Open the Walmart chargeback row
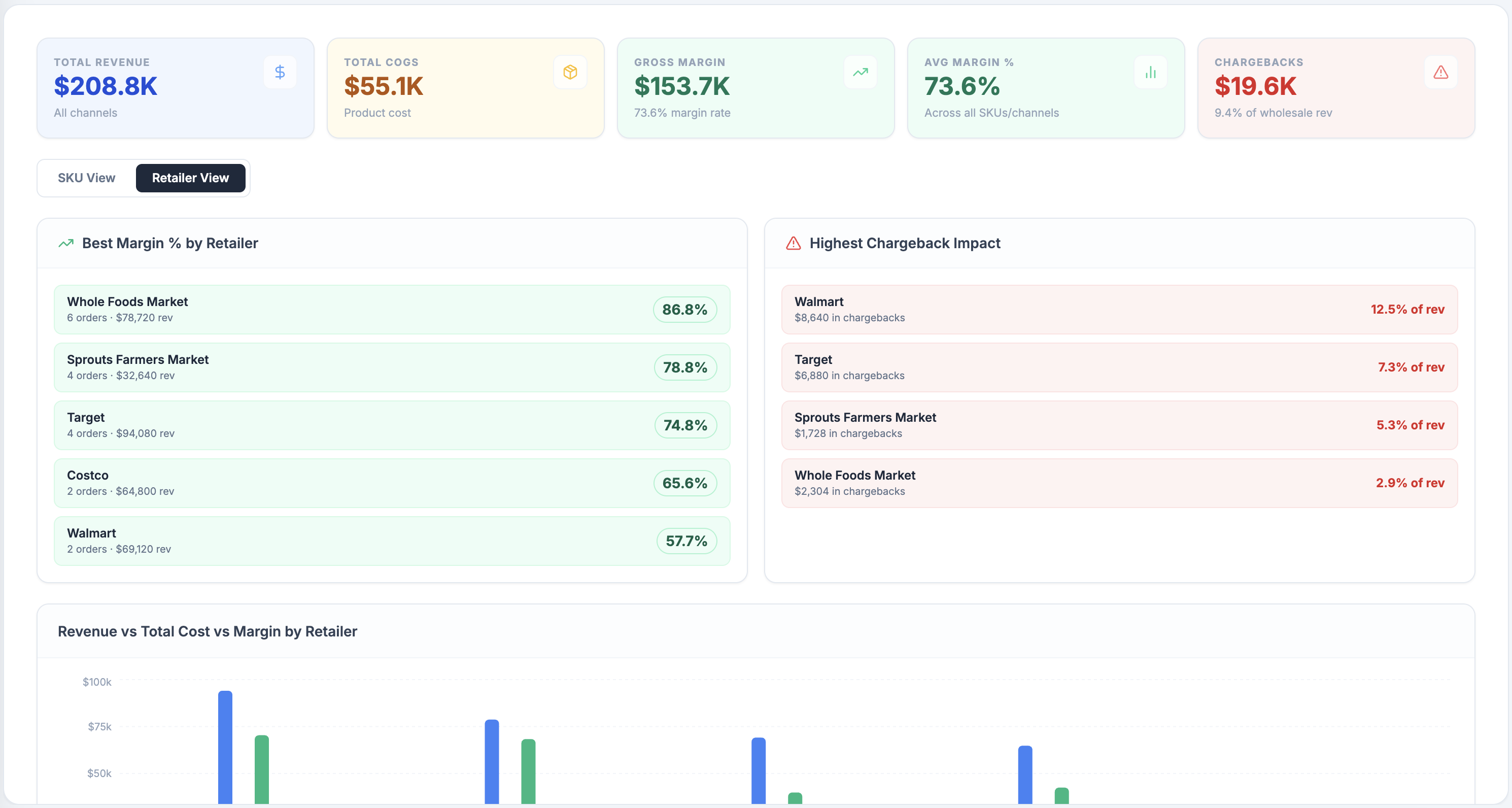 tap(1119, 310)
